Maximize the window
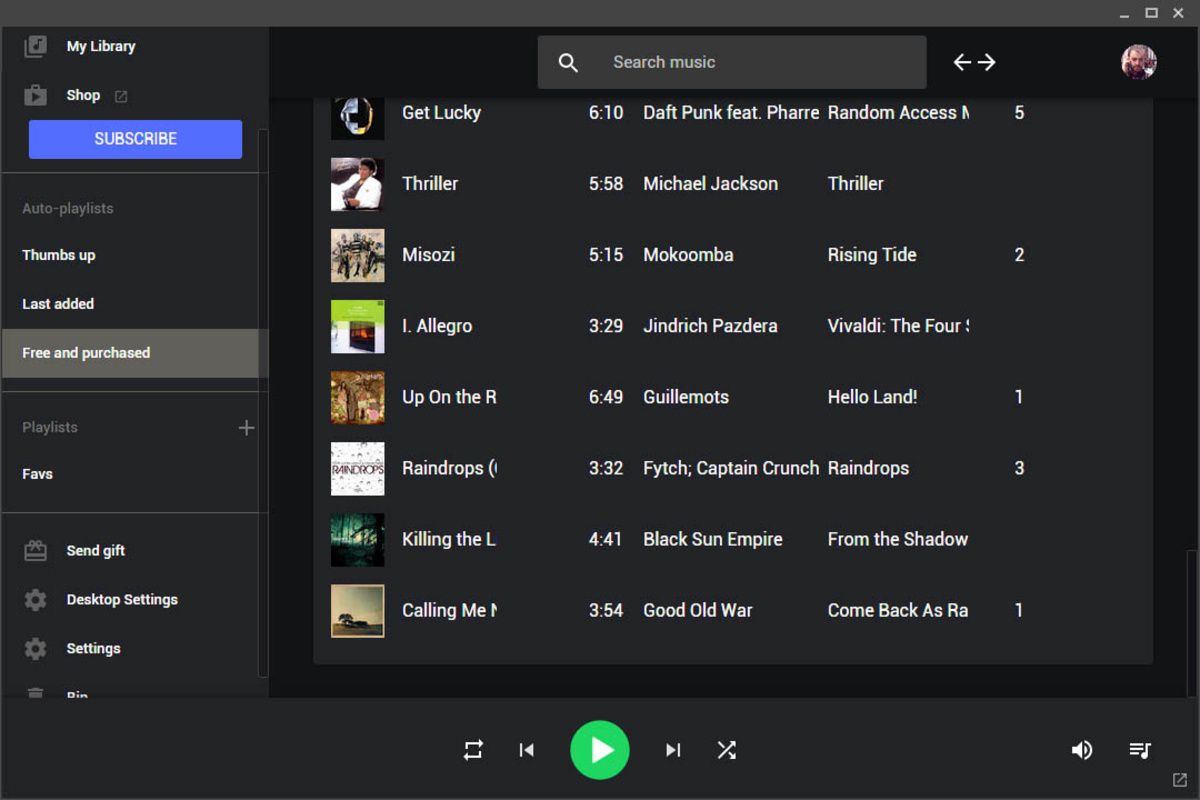This screenshot has height=800, width=1200. pos(1151,13)
